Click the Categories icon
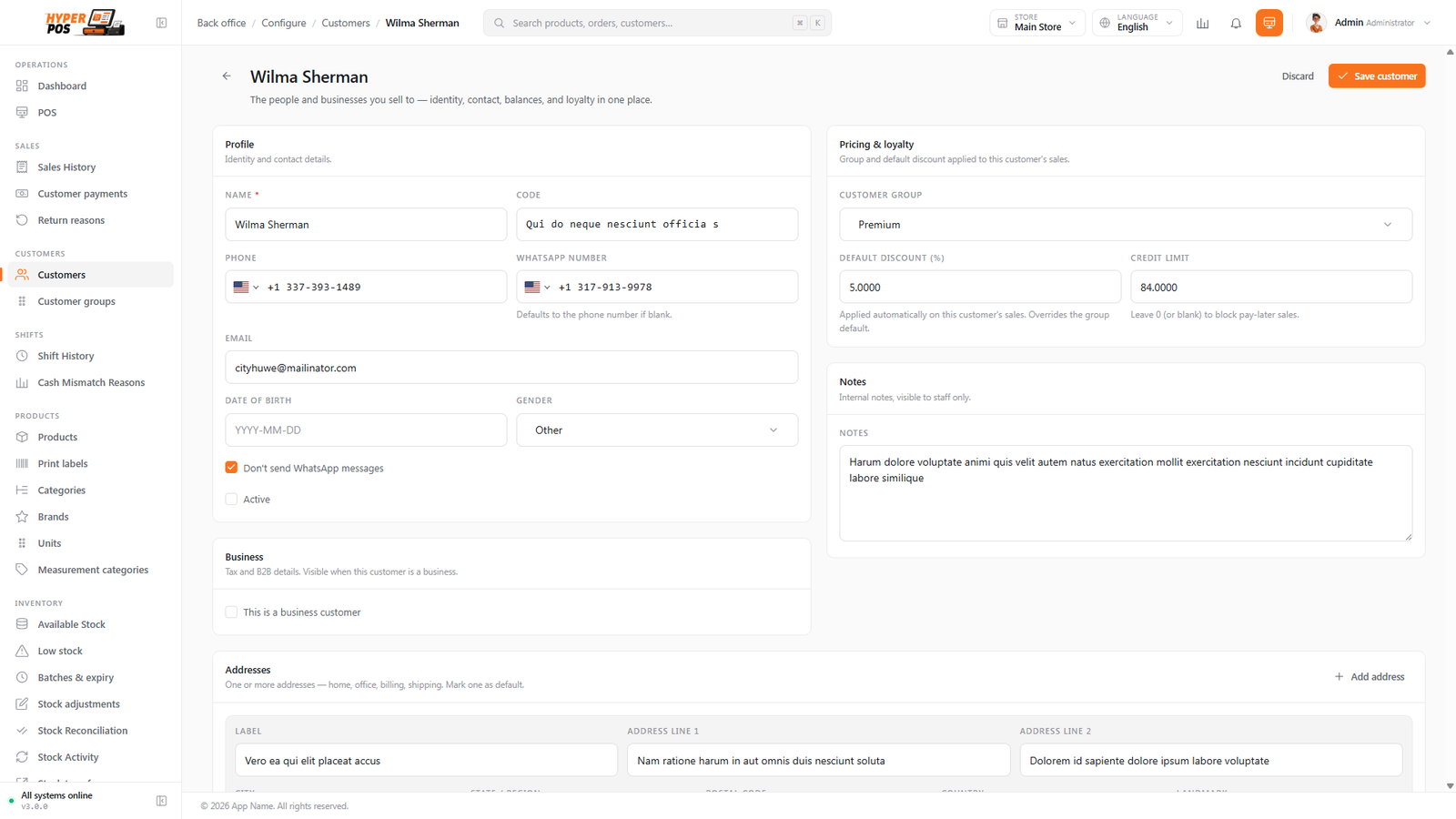 tap(22, 490)
